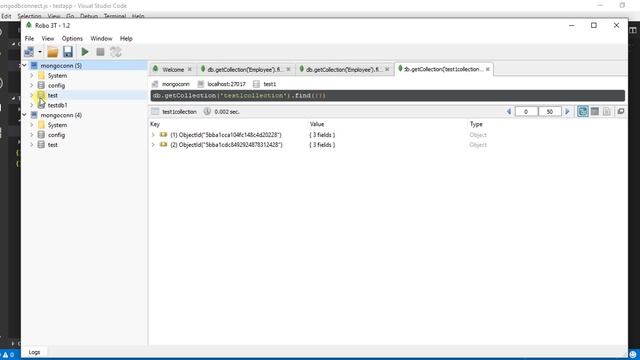Select System folder under mongoconn (5)
The image size is (640, 360).
click(57, 76)
